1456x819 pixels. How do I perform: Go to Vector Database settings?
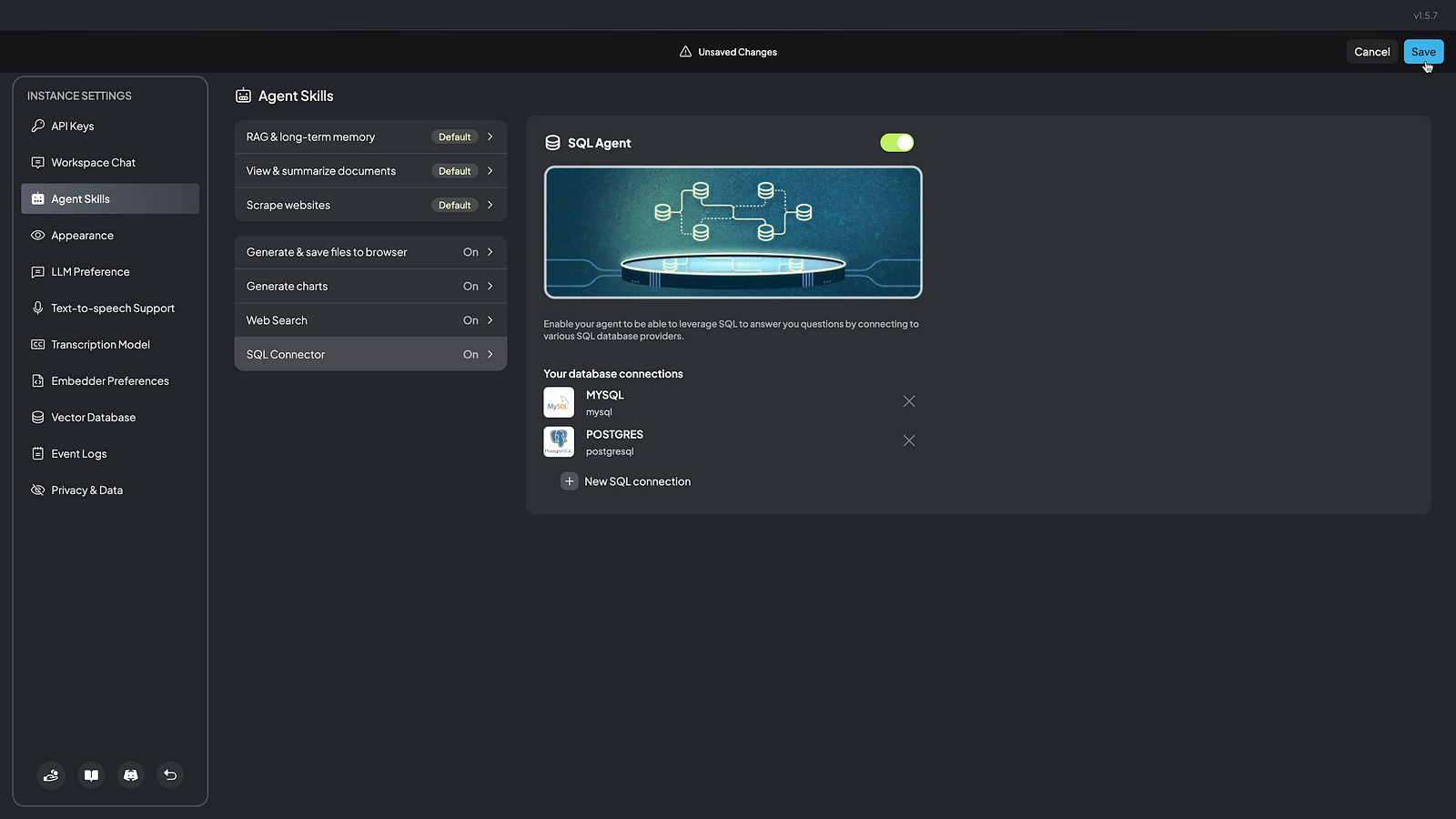click(93, 418)
